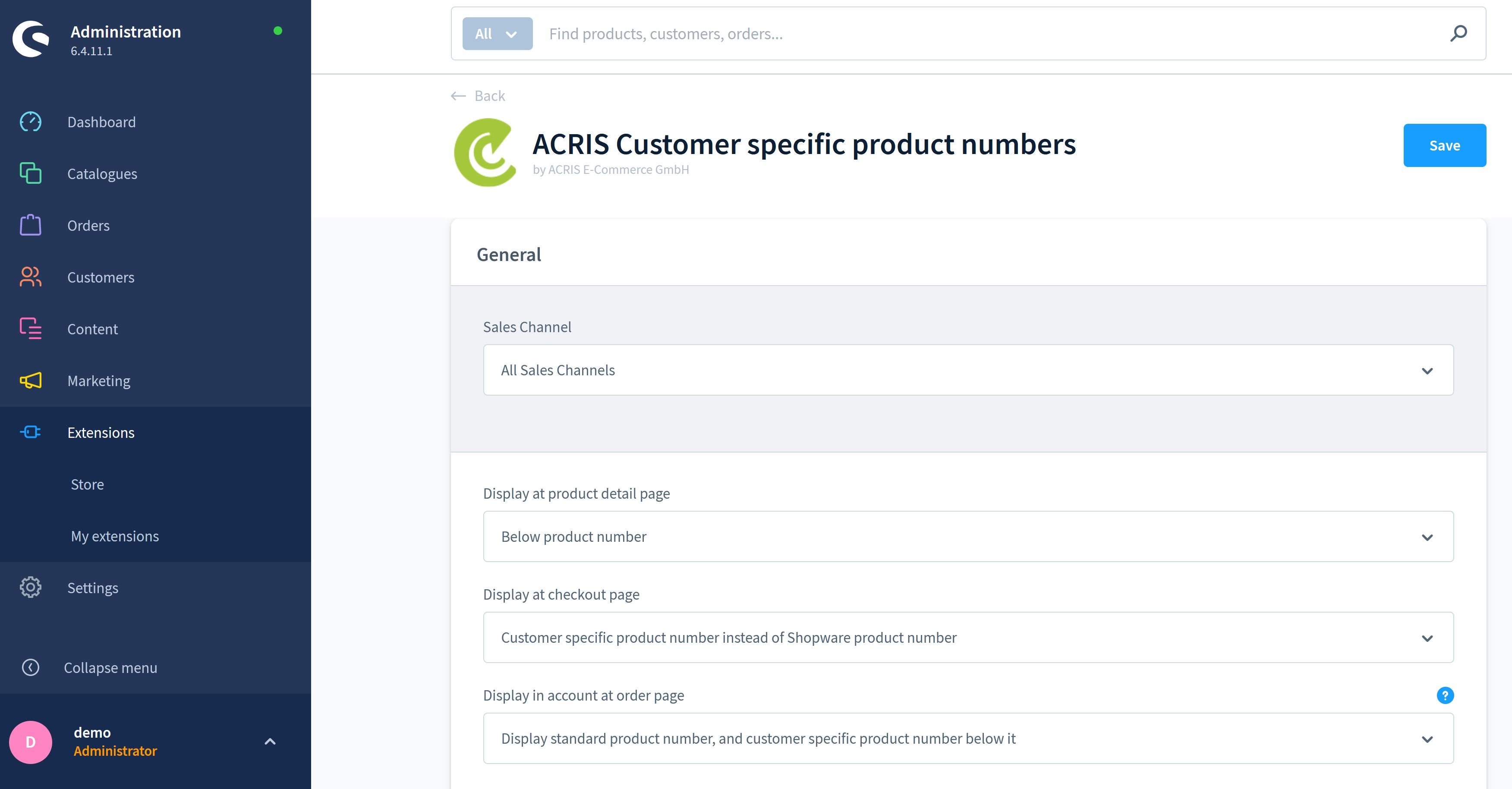Open the All search scope dropdown

tap(497, 34)
